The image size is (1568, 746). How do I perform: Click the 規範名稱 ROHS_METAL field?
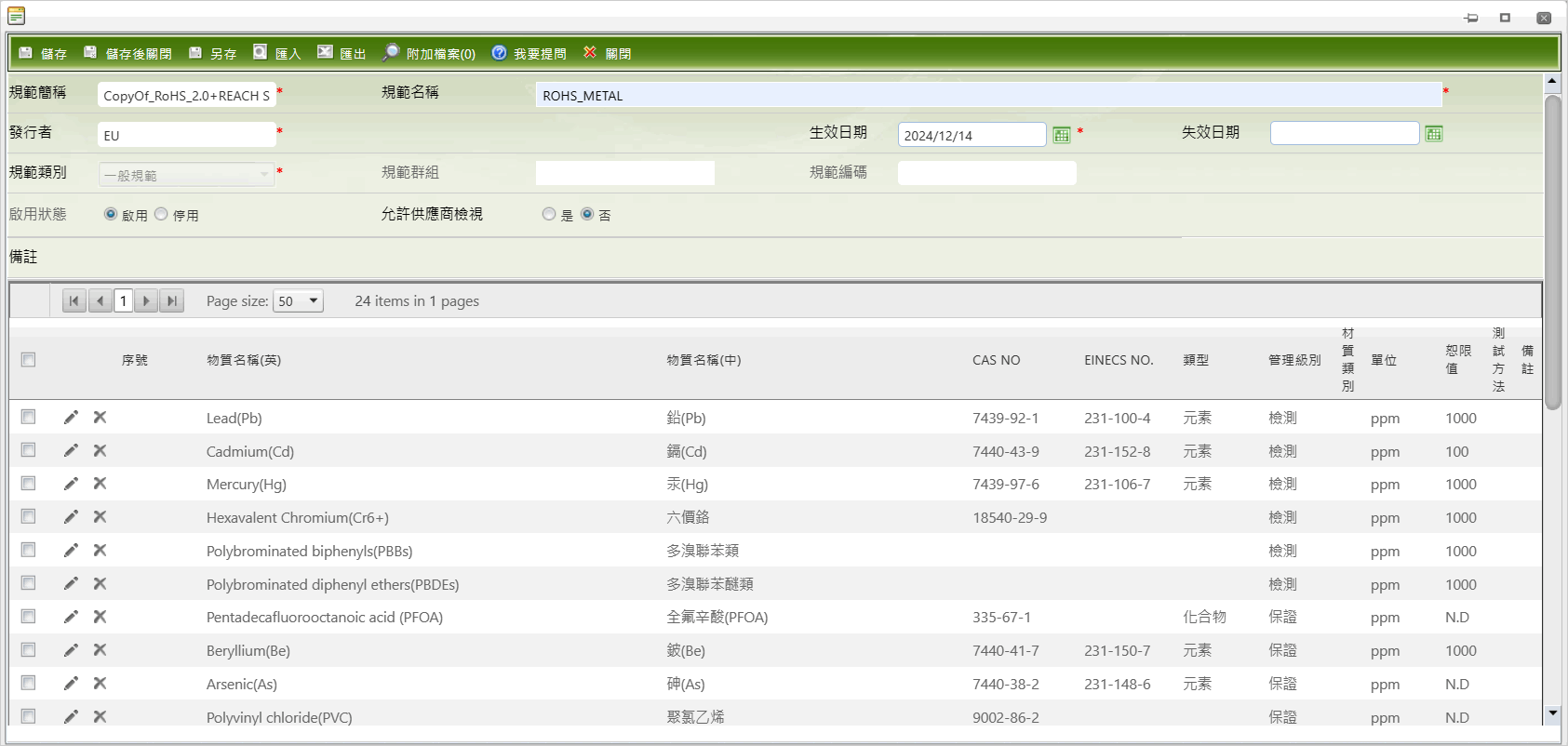coord(988,95)
